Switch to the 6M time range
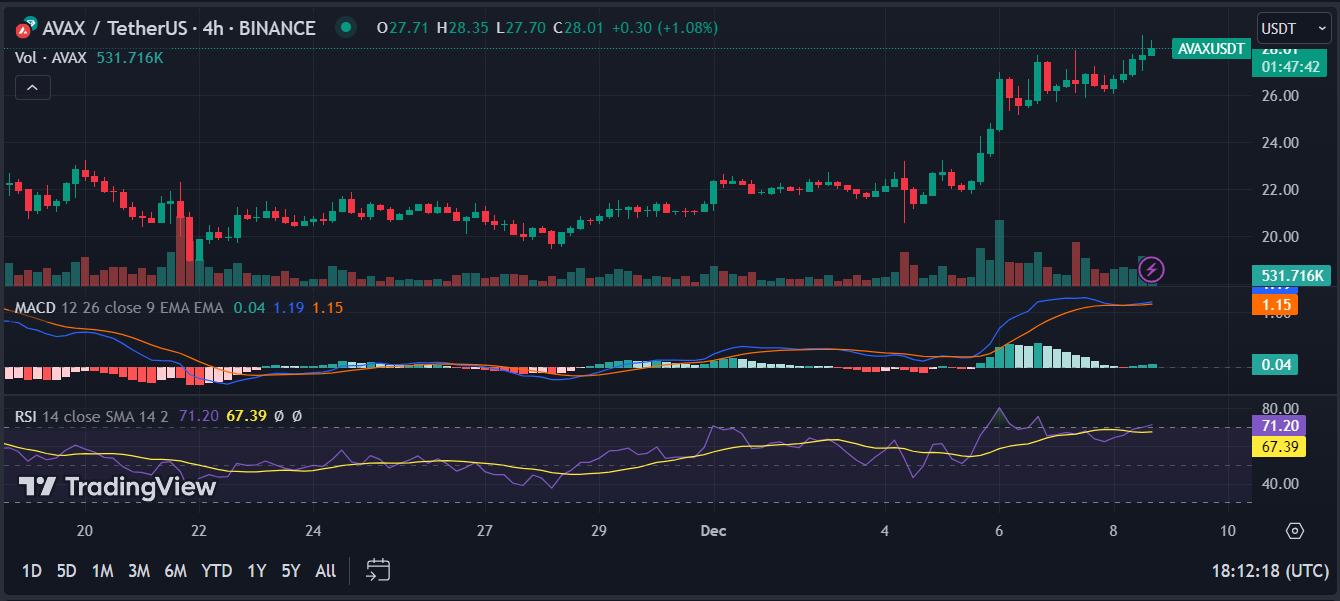This screenshot has height=601, width=1340. click(x=175, y=571)
